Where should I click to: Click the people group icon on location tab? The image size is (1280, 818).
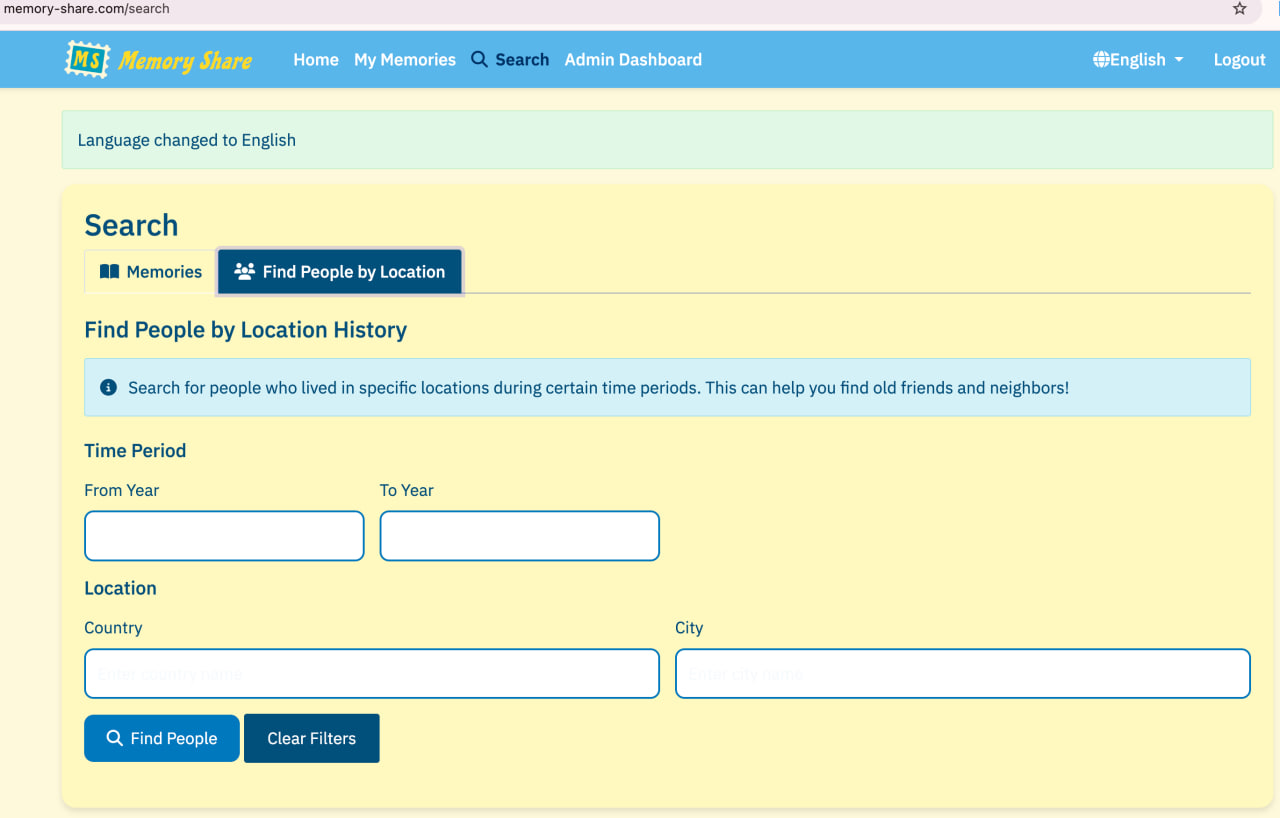click(x=244, y=272)
